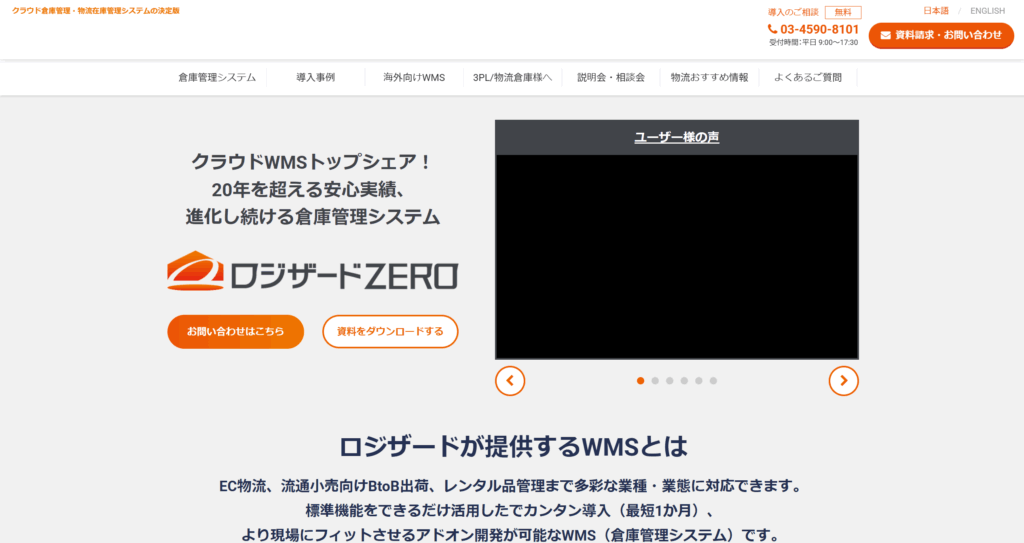Screen dimensions: 1024x543
Task: Click the ロジザードZERO logo
Action: click(312, 271)
